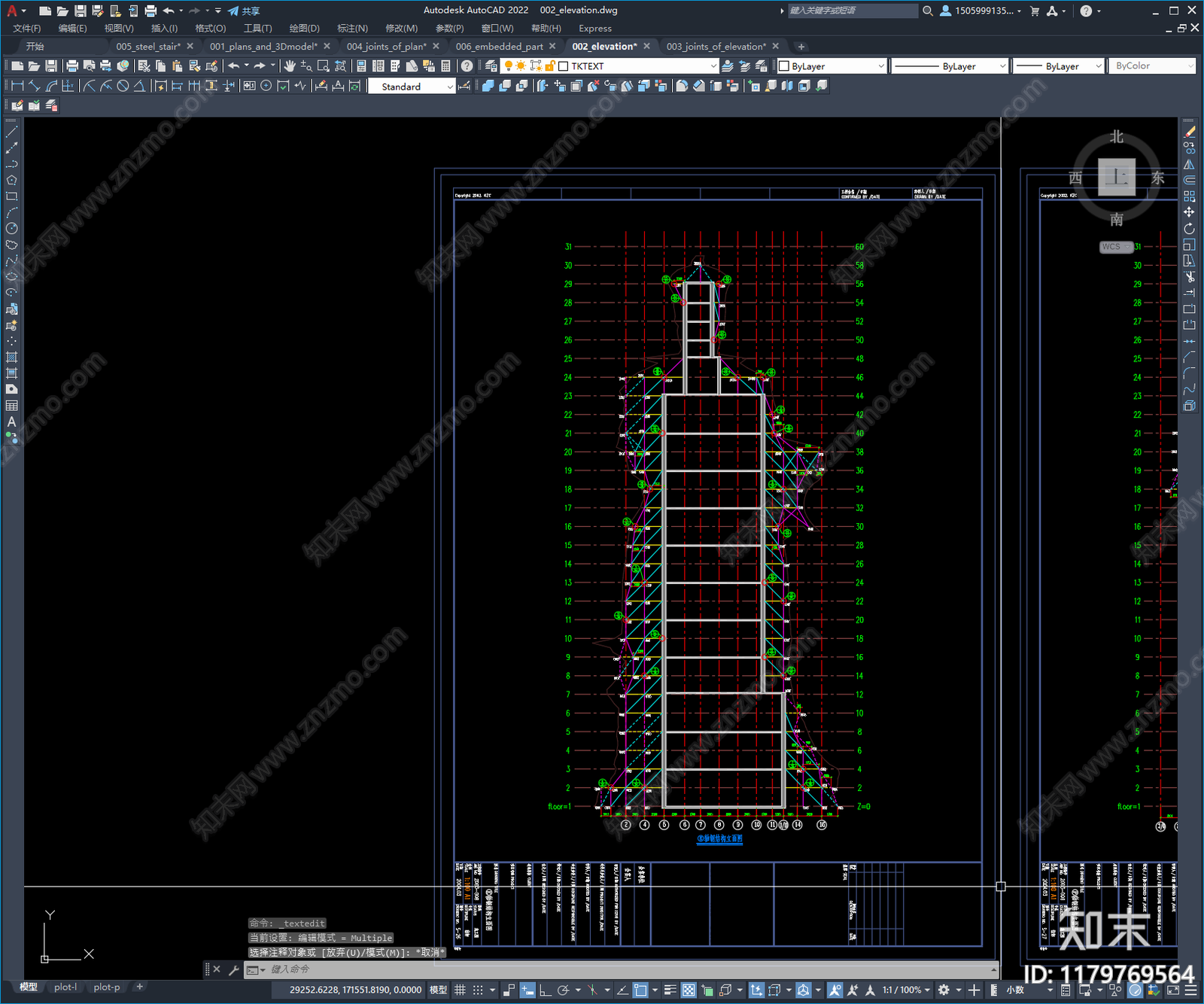The width and height of the screenshot is (1204, 1004).
Task: Select the Hatch draw tool
Action: [11, 357]
